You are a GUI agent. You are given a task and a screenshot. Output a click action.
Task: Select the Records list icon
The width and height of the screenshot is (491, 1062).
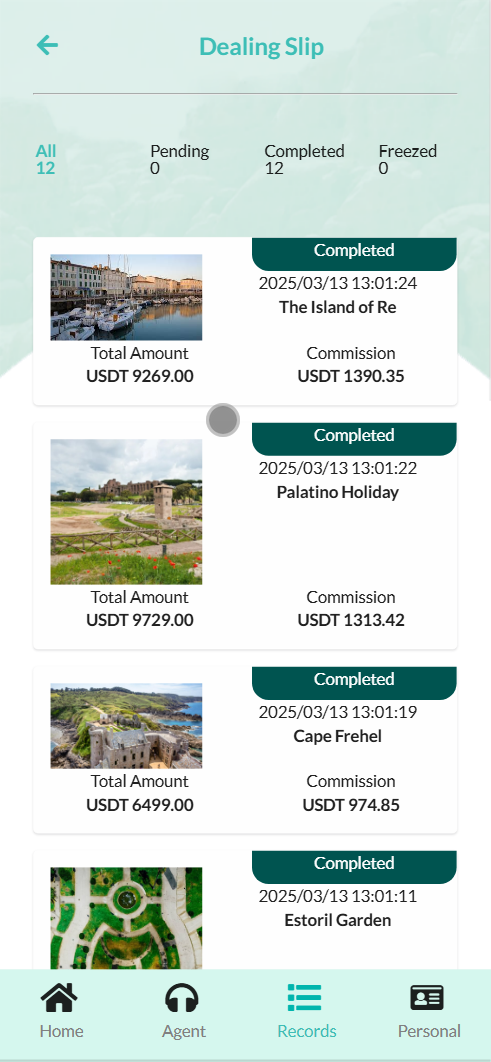305,998
